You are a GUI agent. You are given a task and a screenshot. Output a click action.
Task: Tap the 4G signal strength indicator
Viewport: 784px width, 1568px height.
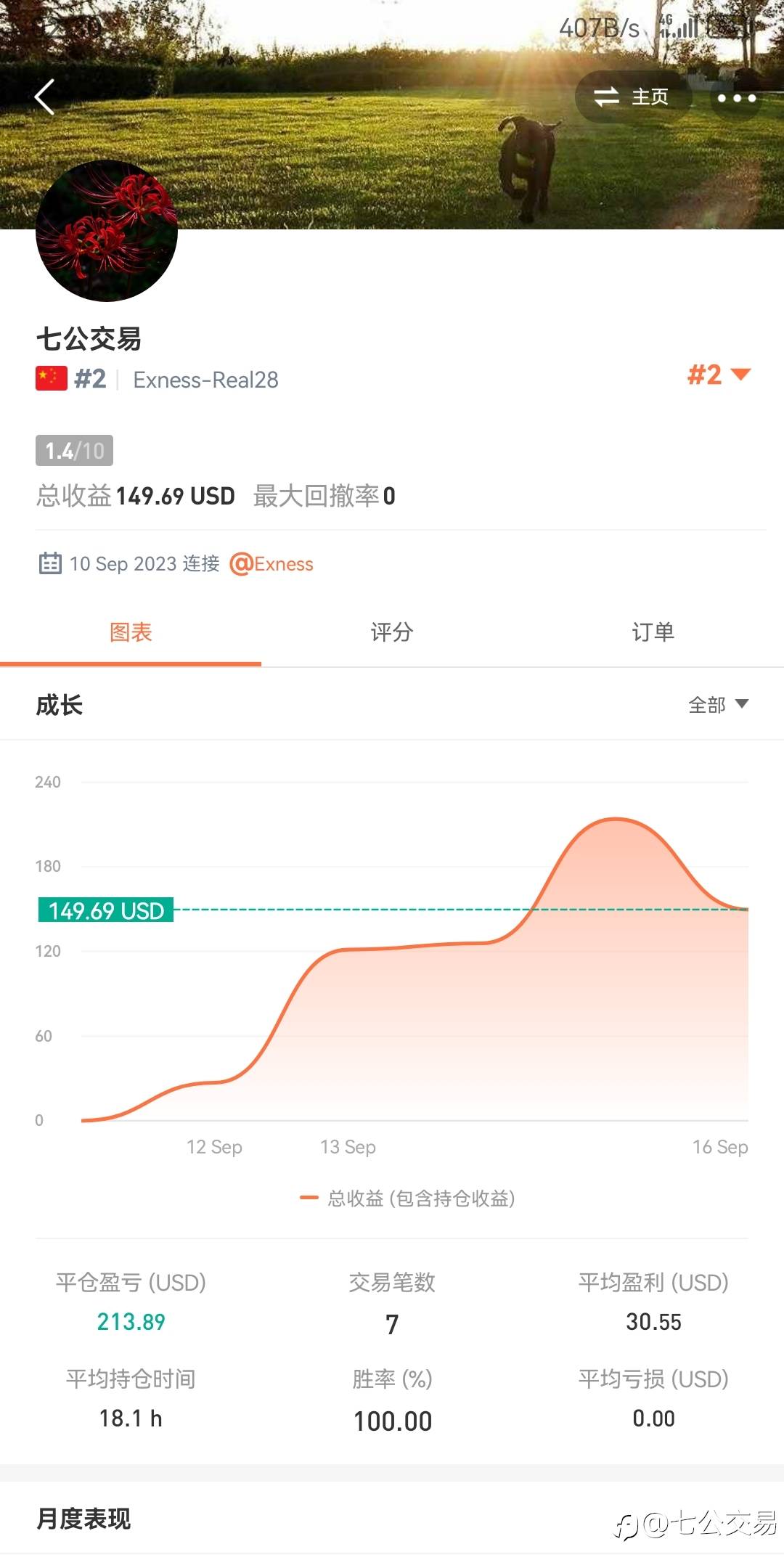(x=679, y=28)
